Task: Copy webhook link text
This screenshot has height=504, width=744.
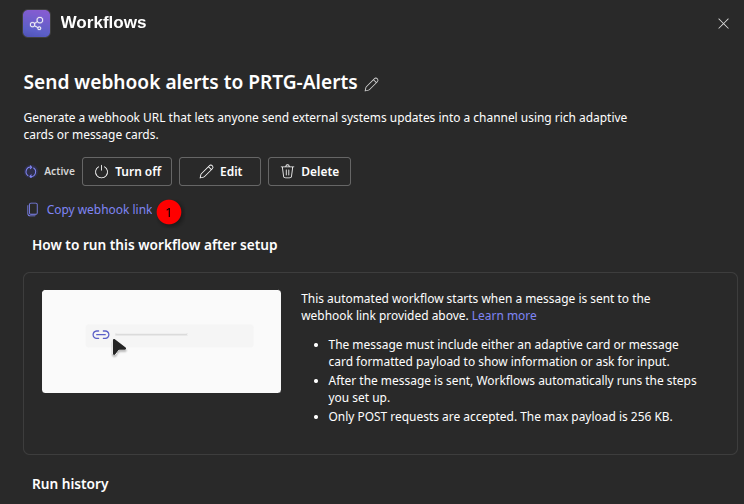Action: [99, 210]
